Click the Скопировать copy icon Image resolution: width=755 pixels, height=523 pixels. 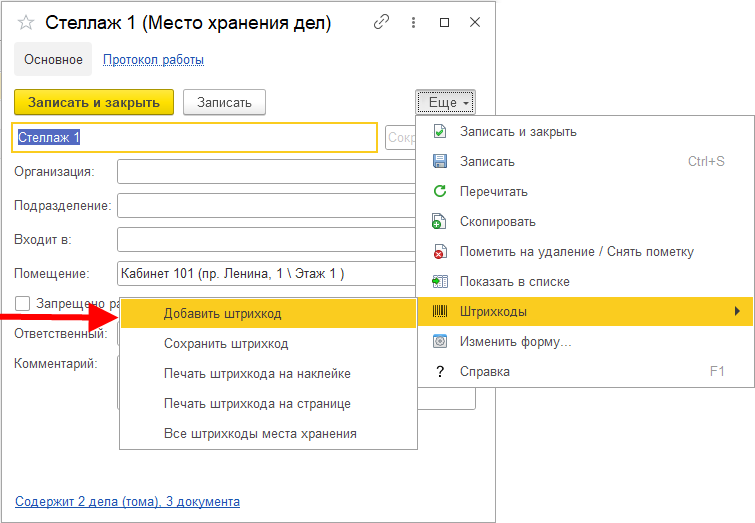[439, 222]
